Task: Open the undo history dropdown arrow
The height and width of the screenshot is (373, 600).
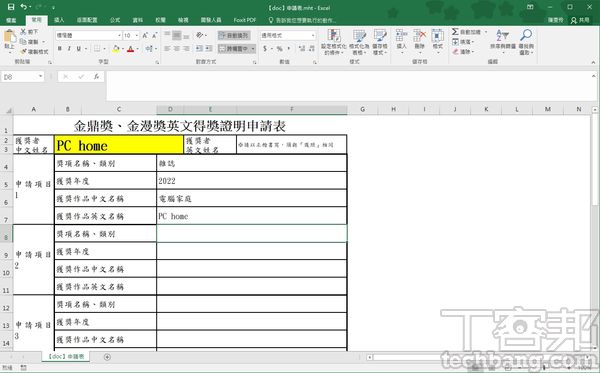Action: coord(31,7)
